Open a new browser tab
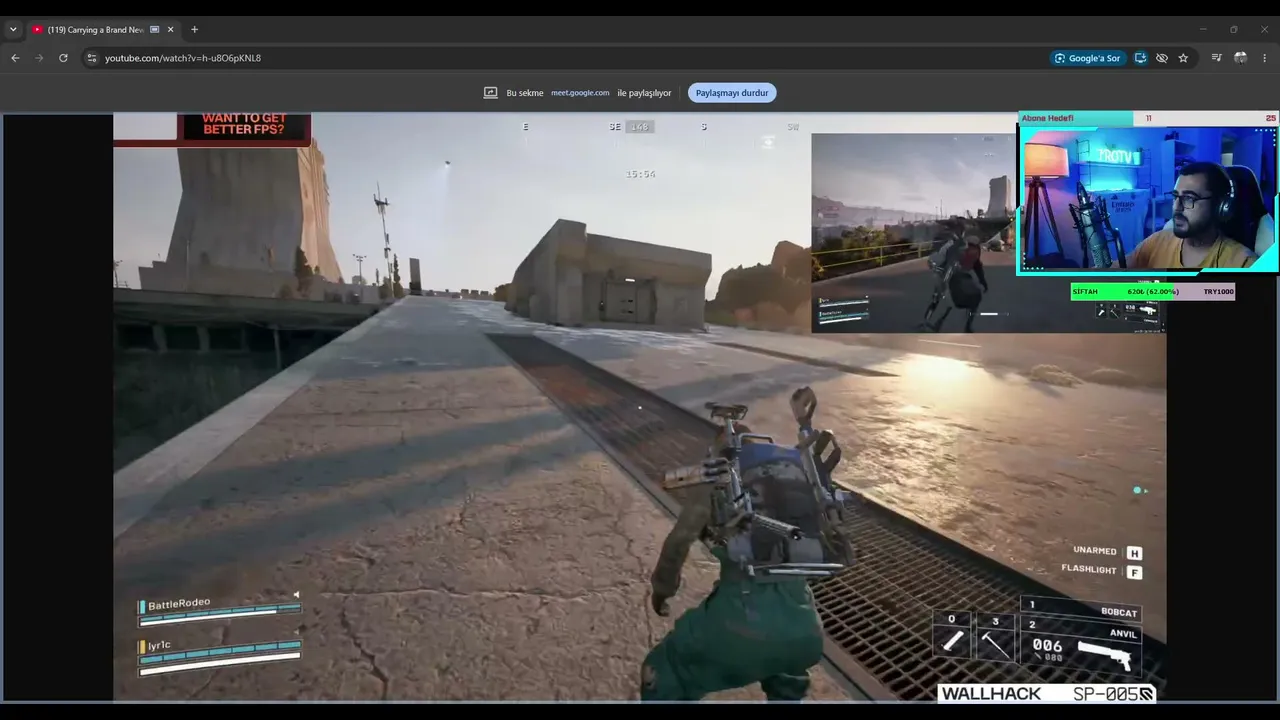Viewport: 1280px width, 720px height. pos(194,30)
